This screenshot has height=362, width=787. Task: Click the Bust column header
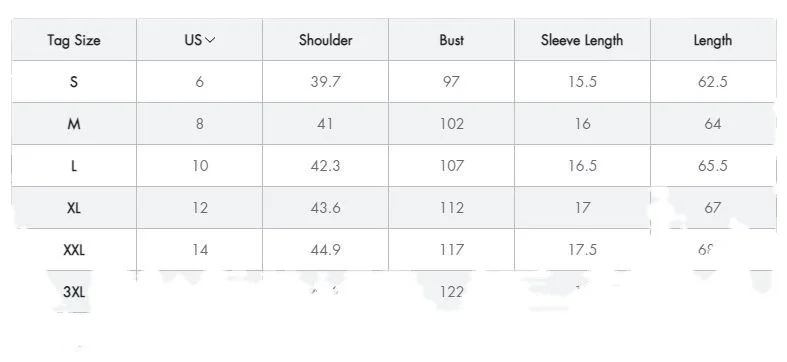[x=451, y=40]
